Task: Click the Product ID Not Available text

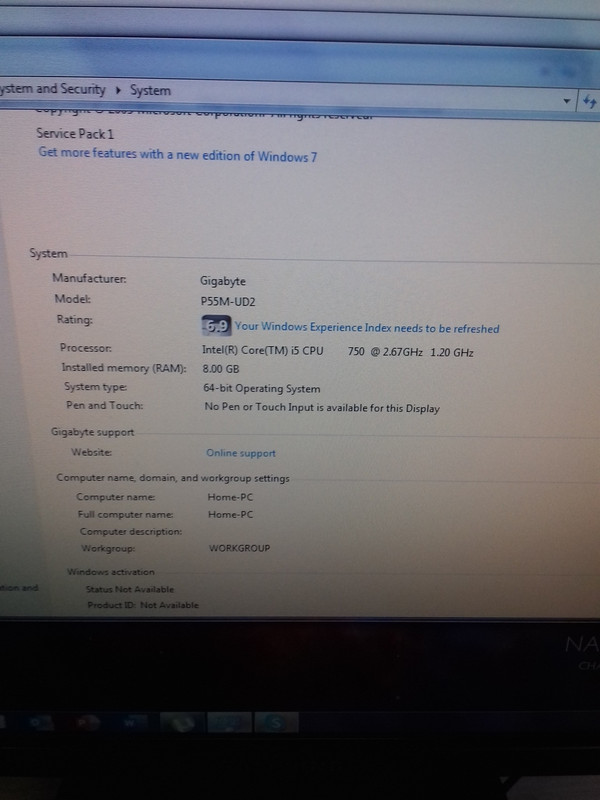Action: (x=143, y=605)
